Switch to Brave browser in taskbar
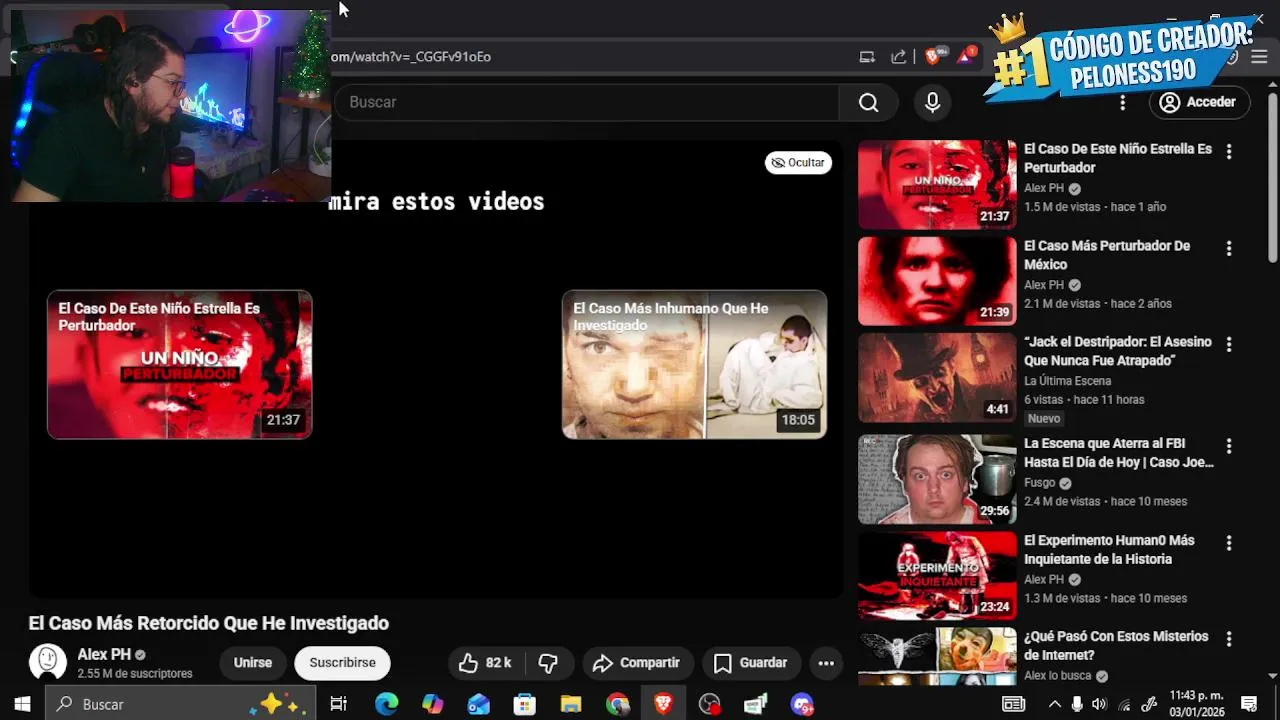 (663, 704)
